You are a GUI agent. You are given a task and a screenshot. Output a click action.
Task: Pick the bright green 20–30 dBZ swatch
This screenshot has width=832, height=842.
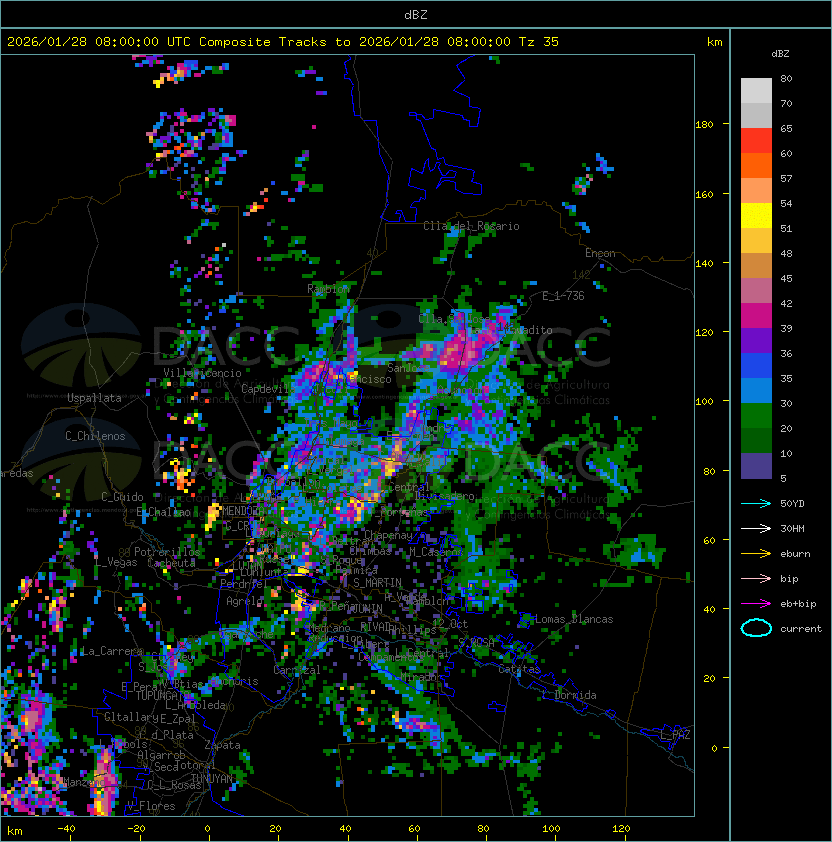756,416
